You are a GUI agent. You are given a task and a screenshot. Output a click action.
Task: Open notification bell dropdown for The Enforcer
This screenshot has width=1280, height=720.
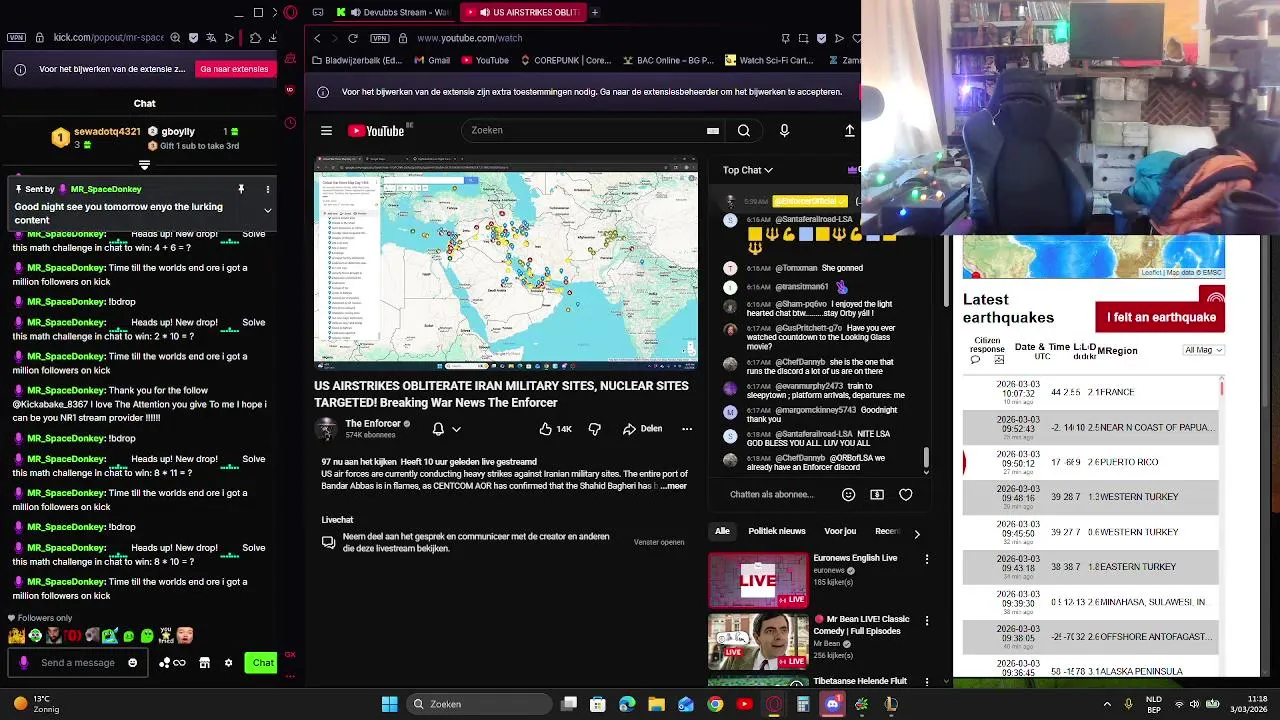tap(446, 429)
